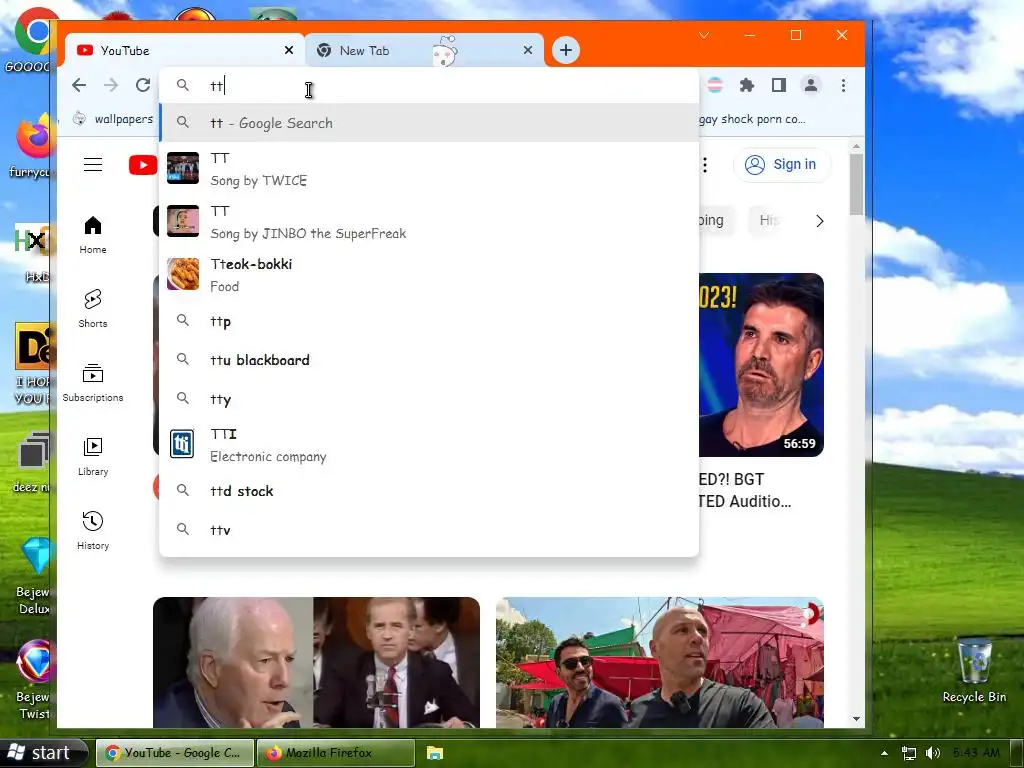
Task: Open the Chrome profile avatar icon
Action: pos(810,86)
